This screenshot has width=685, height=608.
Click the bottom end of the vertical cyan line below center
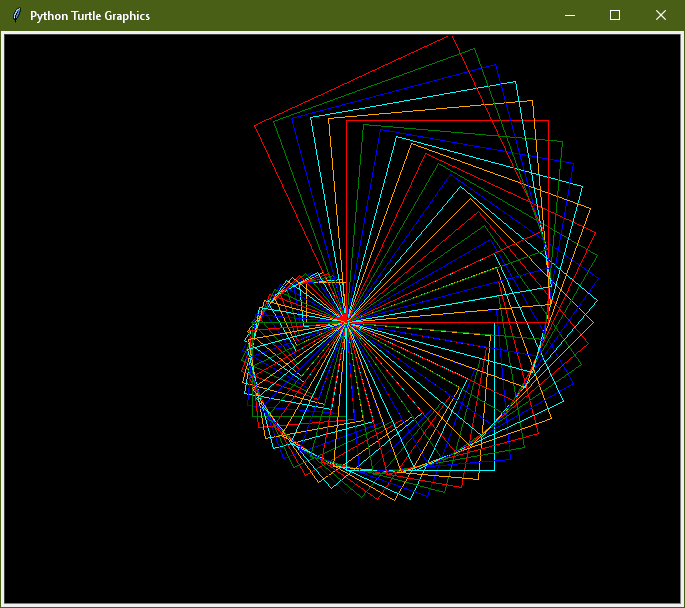point(346,469)
